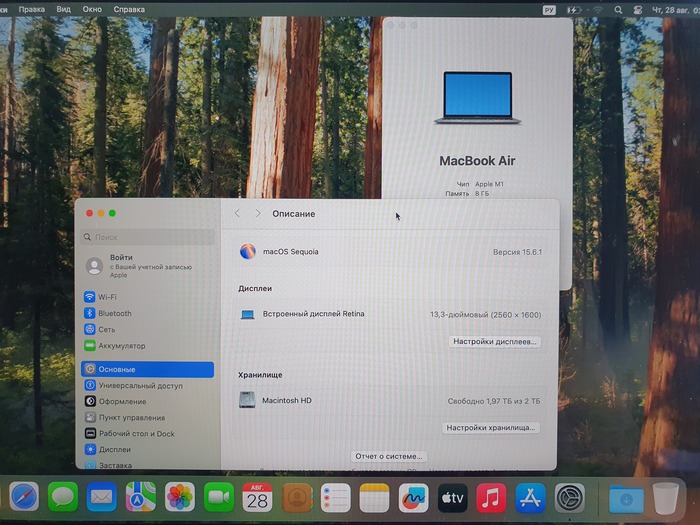This screenshot has width=700, height=525.
Task: Click the date Чт, 28 авг. in menu bar
Action: pos(671,10)
